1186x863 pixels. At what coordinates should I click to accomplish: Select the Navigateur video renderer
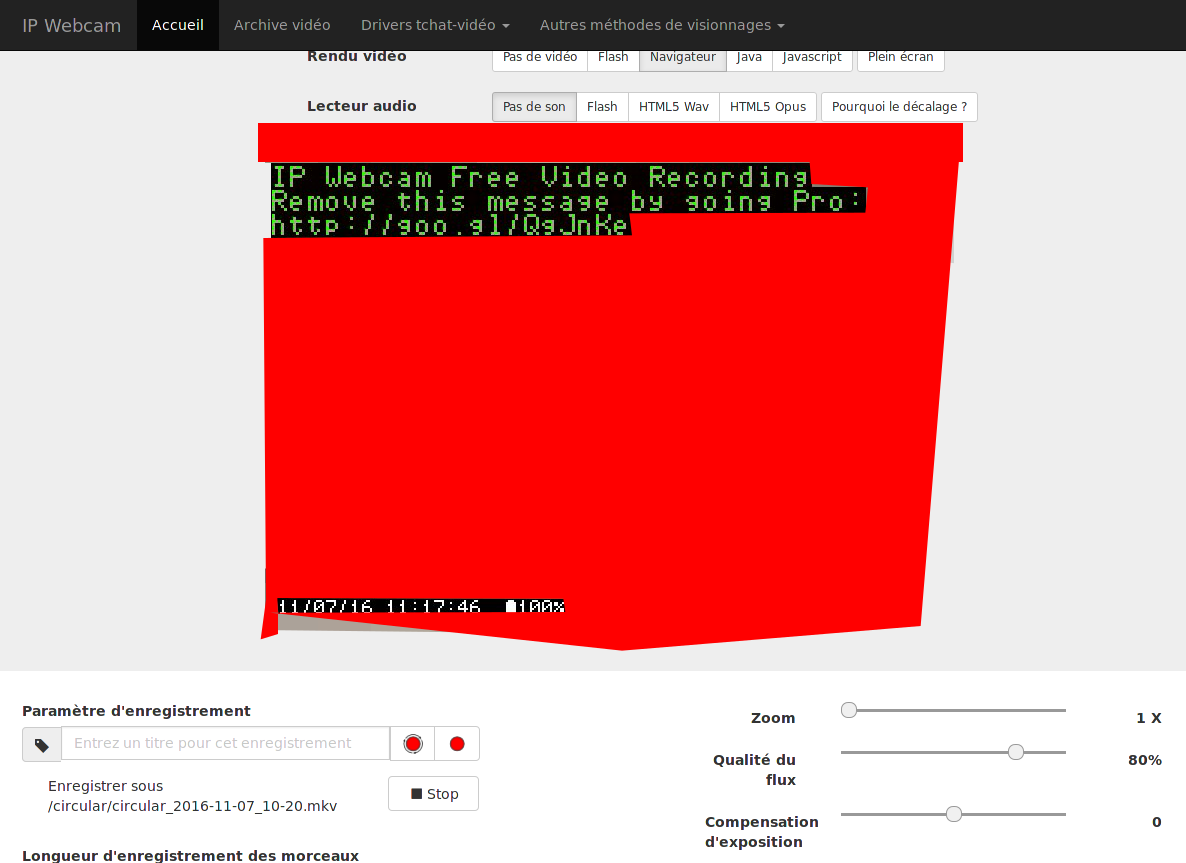coord(683,59)
